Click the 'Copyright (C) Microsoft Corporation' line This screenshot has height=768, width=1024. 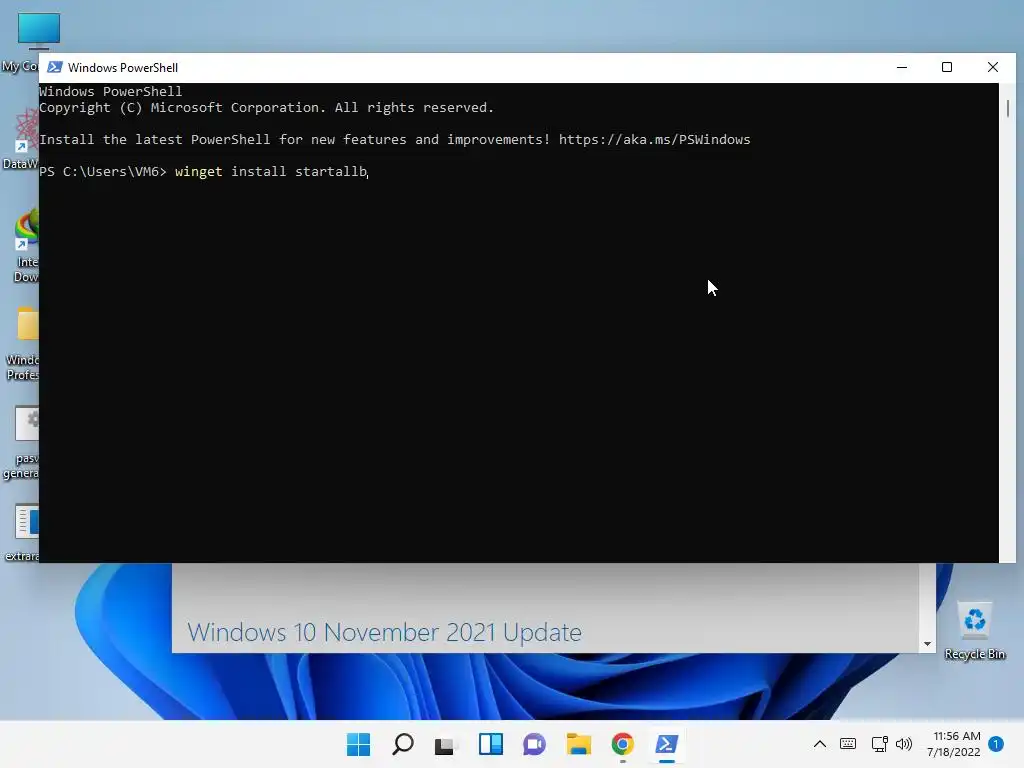pos(266,108)
